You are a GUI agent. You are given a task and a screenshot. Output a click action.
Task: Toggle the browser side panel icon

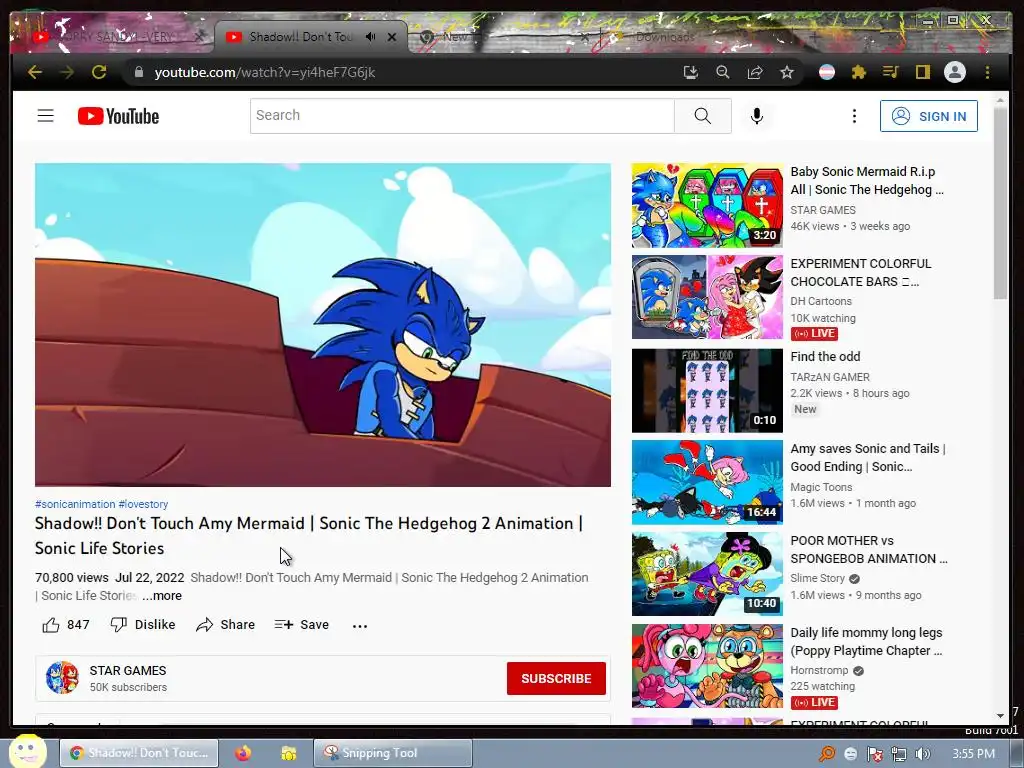923,72
